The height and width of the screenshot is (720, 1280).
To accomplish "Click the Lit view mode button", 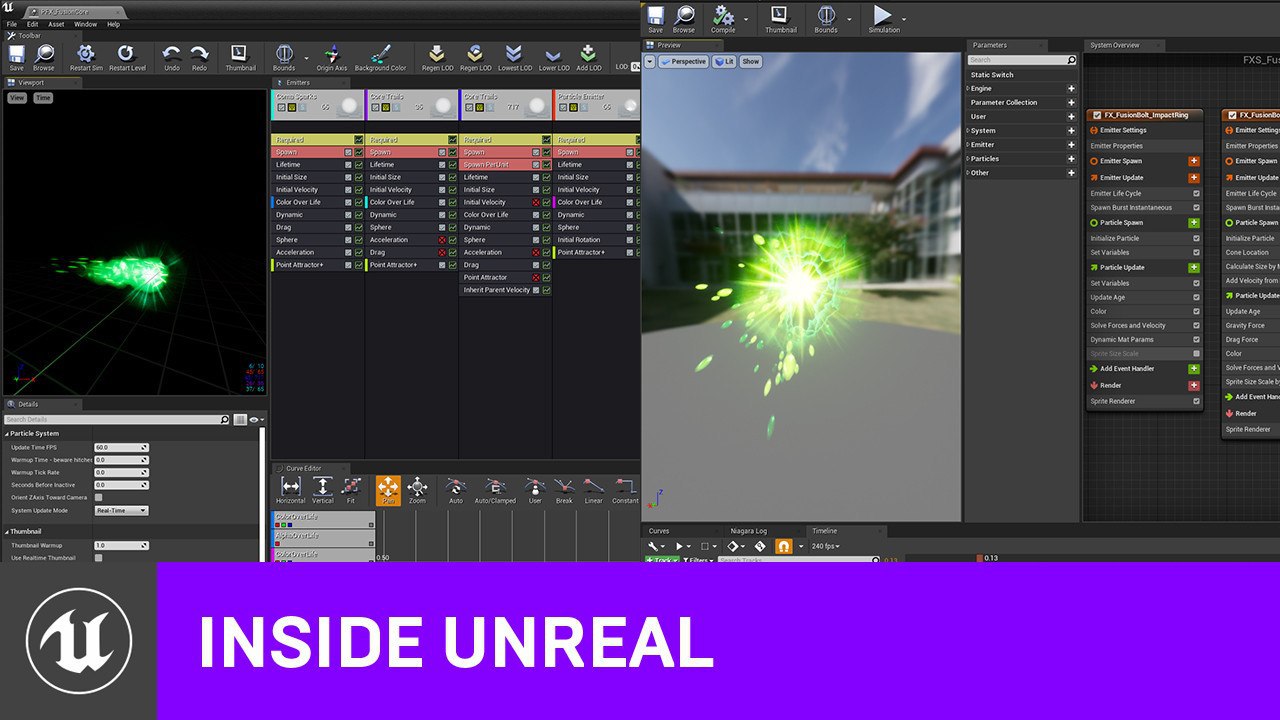I will point(724,61).
